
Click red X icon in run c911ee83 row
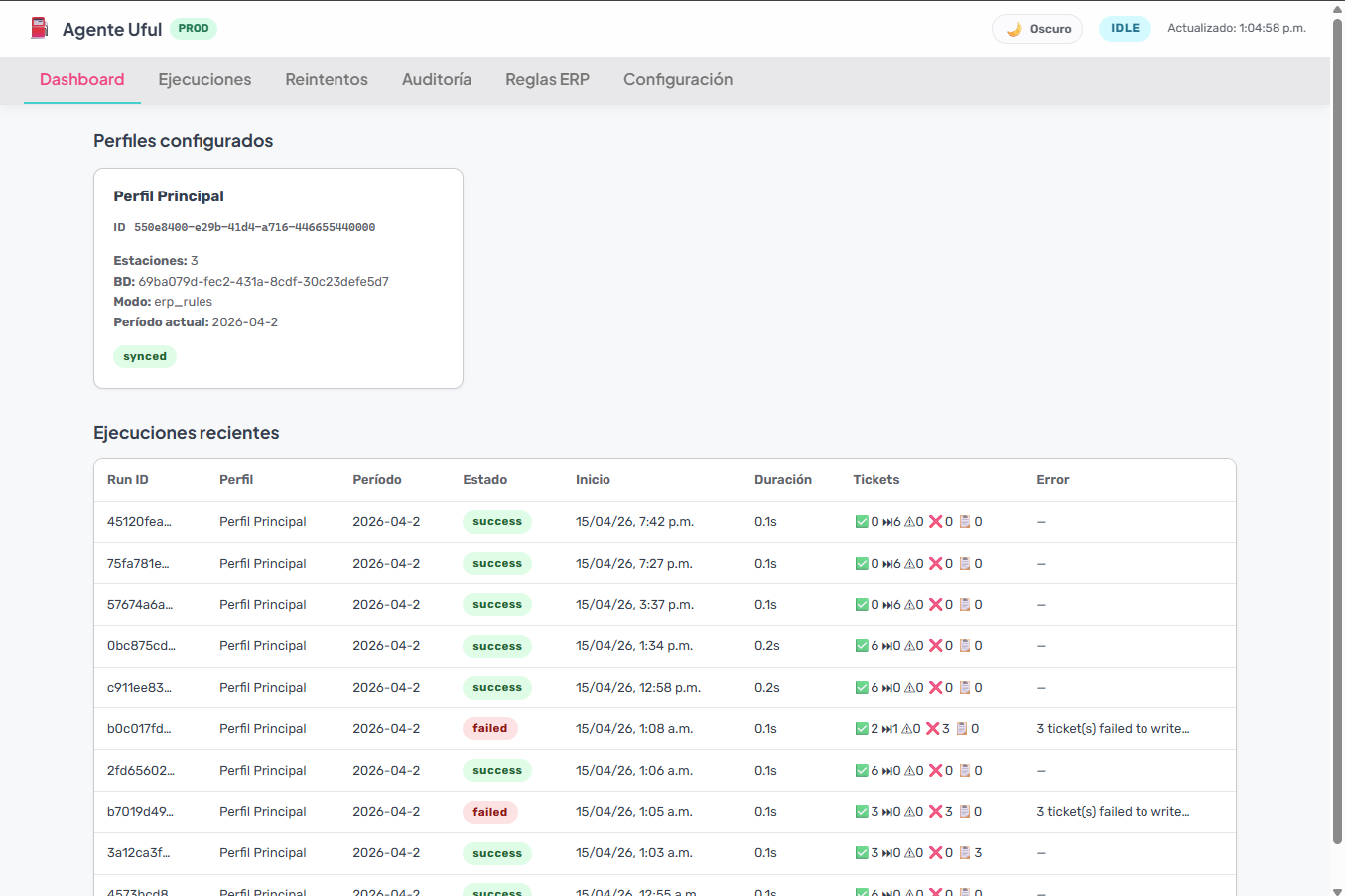(935, 688)
